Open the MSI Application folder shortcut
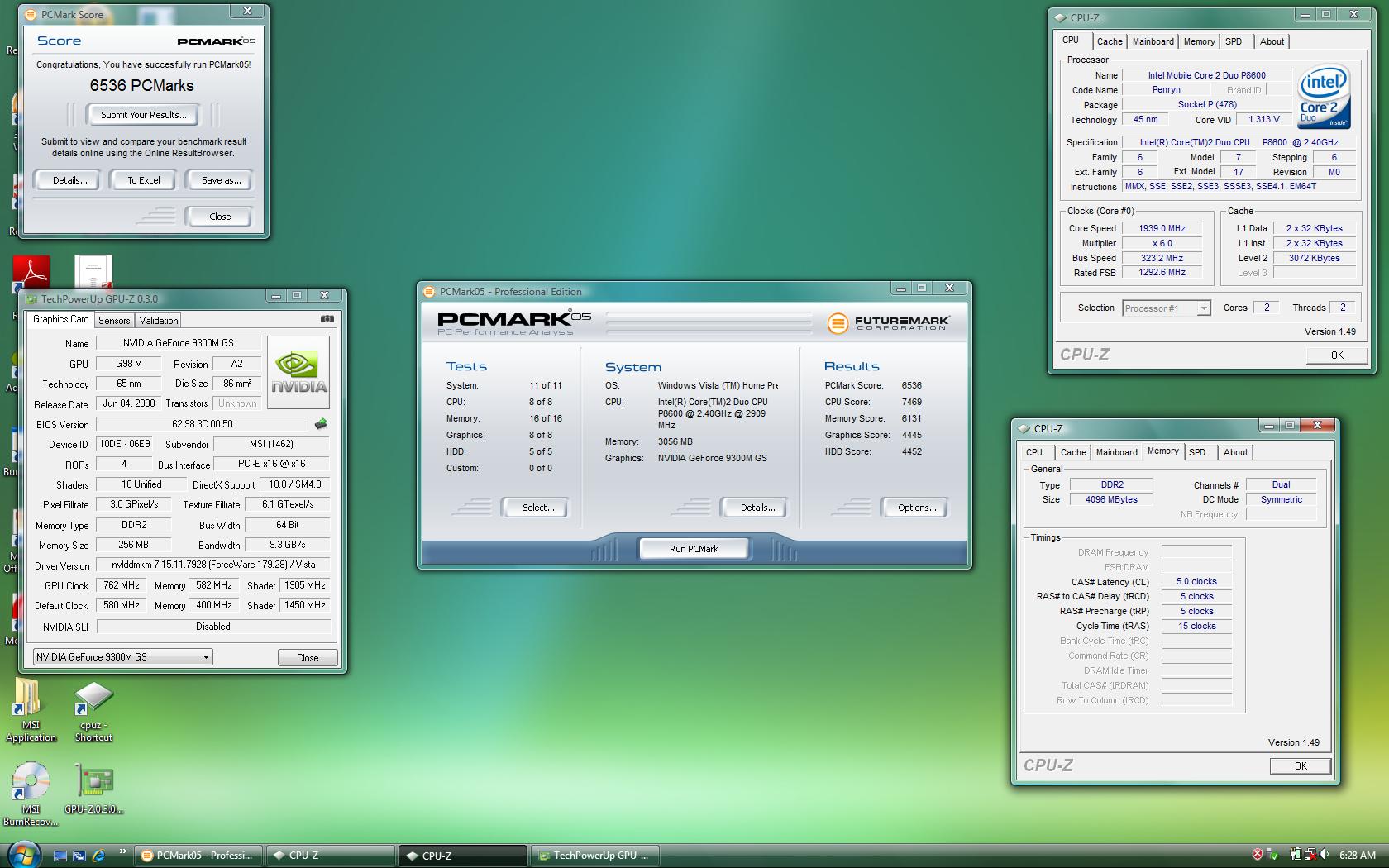The width and height of the screenshot is (1389, 868). coord(31,710)
